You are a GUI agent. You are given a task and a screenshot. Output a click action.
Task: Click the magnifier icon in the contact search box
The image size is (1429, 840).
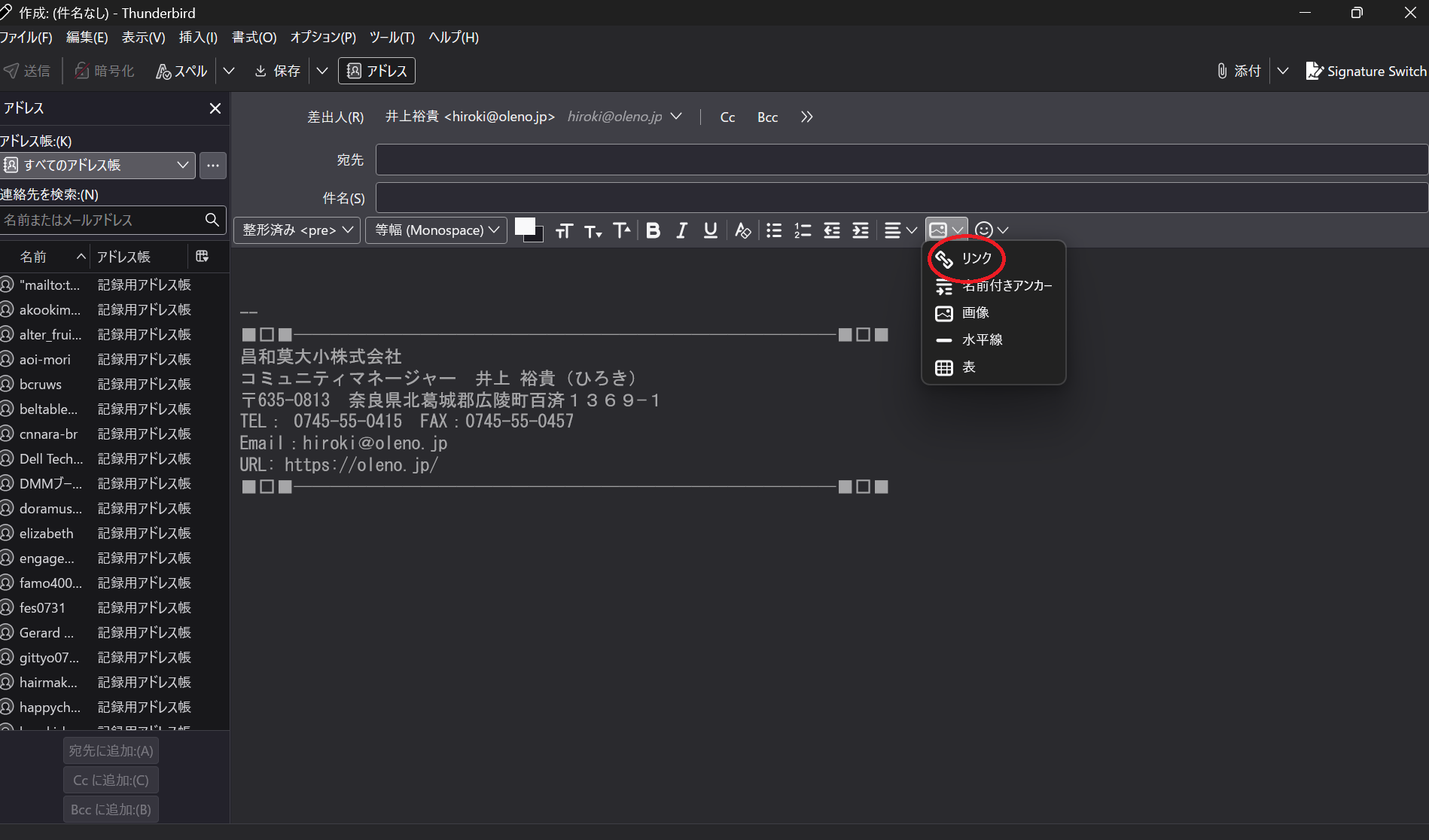point(212,220)
